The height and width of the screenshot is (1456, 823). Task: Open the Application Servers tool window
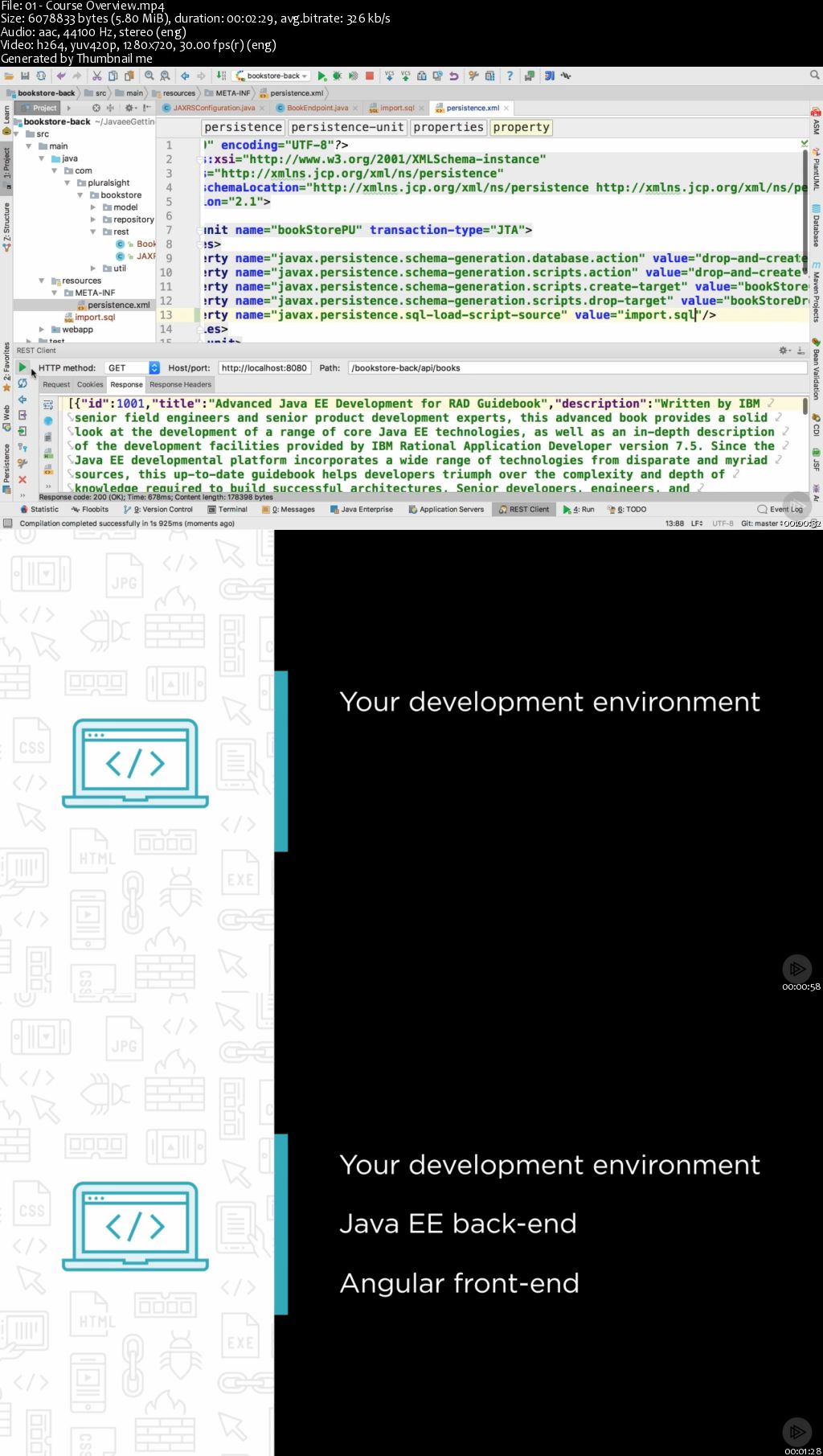(x=446, y=509)
